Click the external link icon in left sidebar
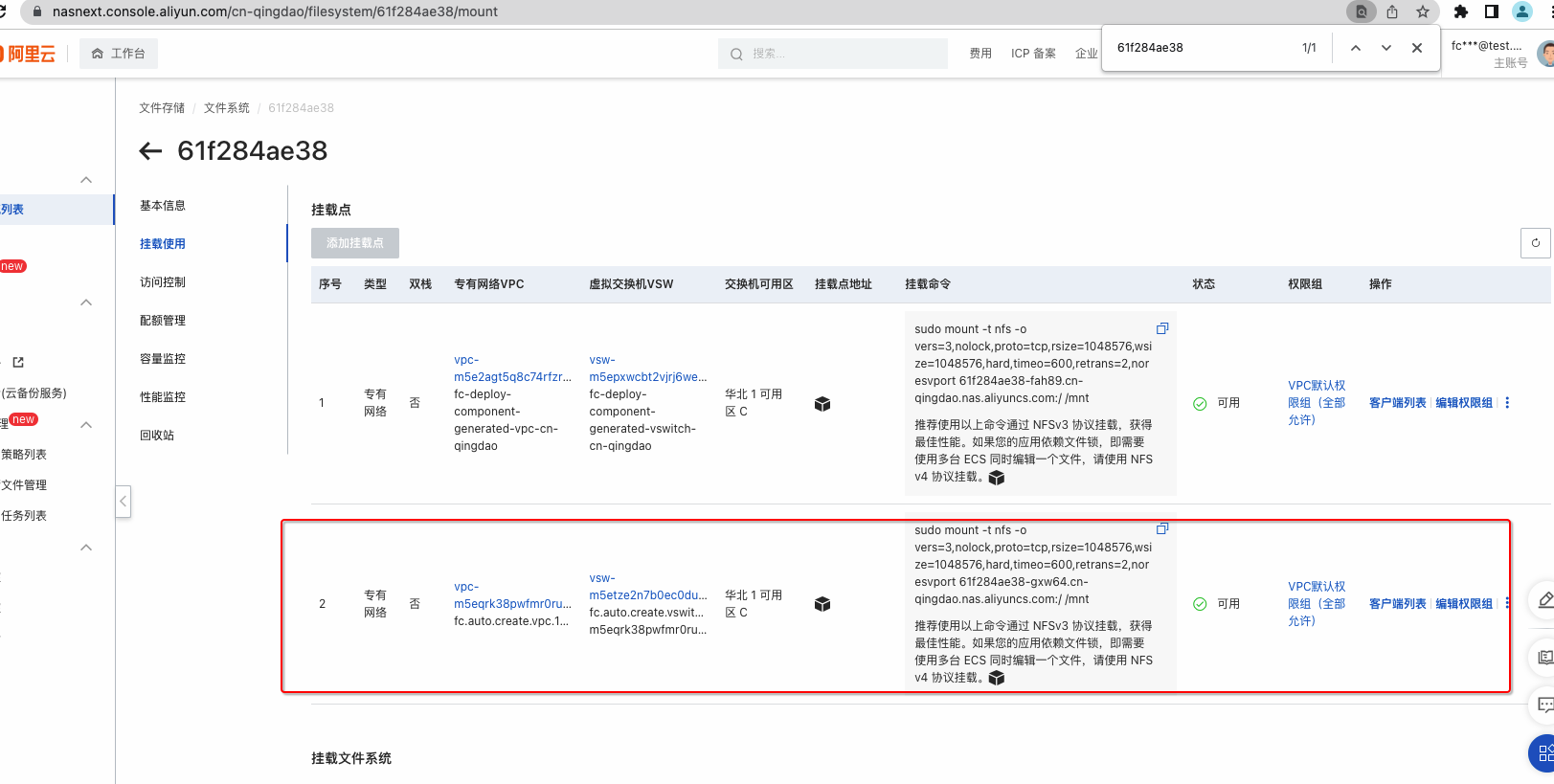The height and width of the screenshot is (784, 1554). pos(18,362)
